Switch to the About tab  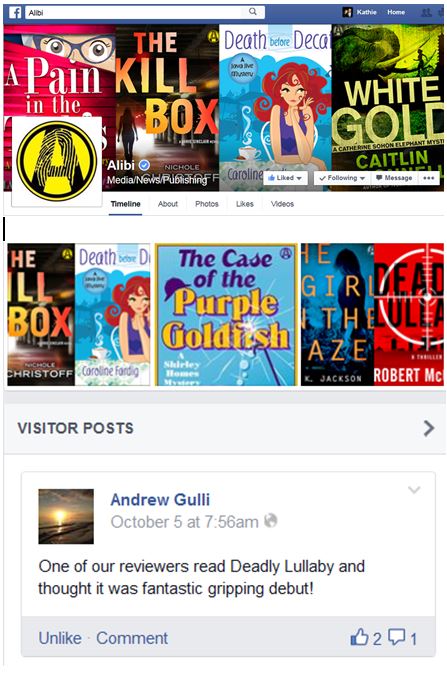coord(168,204)
